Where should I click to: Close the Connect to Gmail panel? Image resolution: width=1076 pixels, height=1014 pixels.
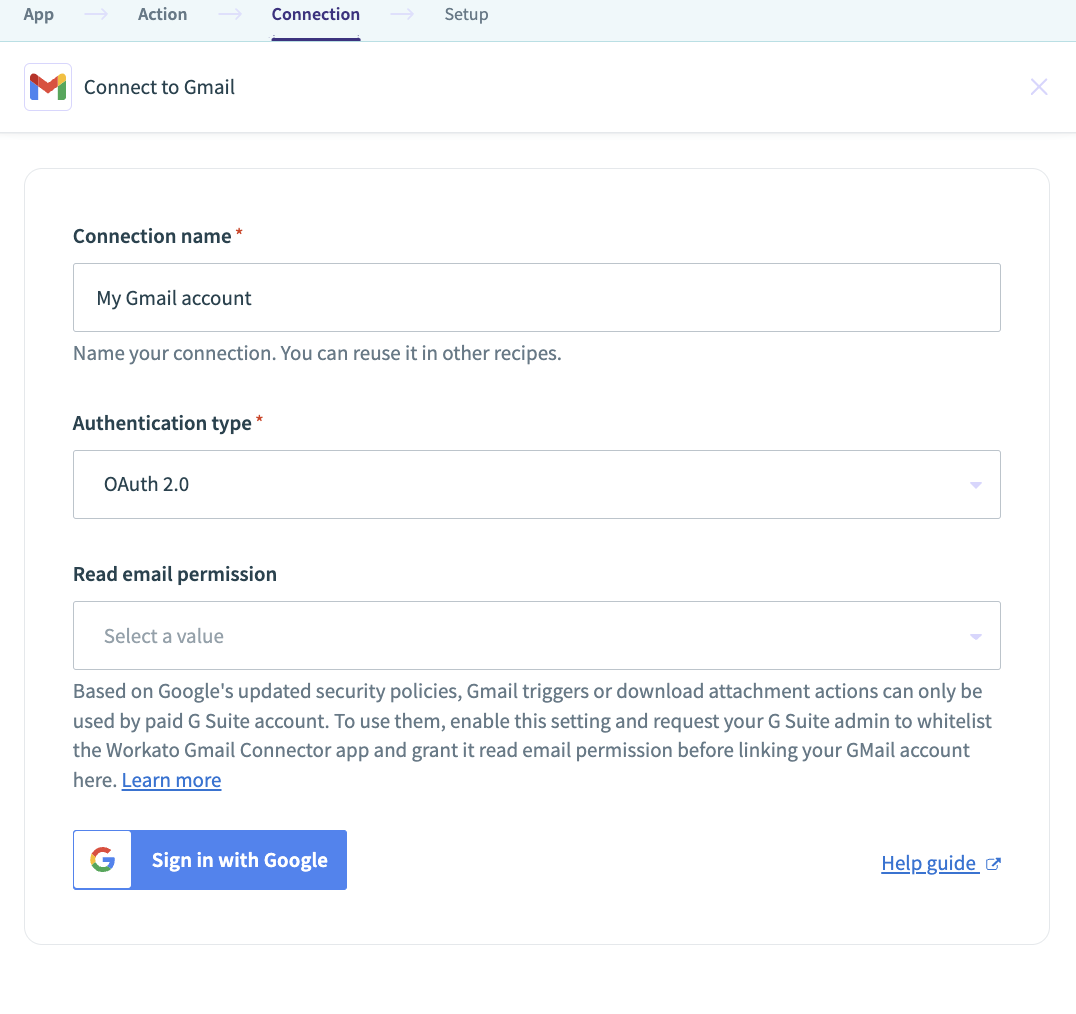(x=1038, y=87)
